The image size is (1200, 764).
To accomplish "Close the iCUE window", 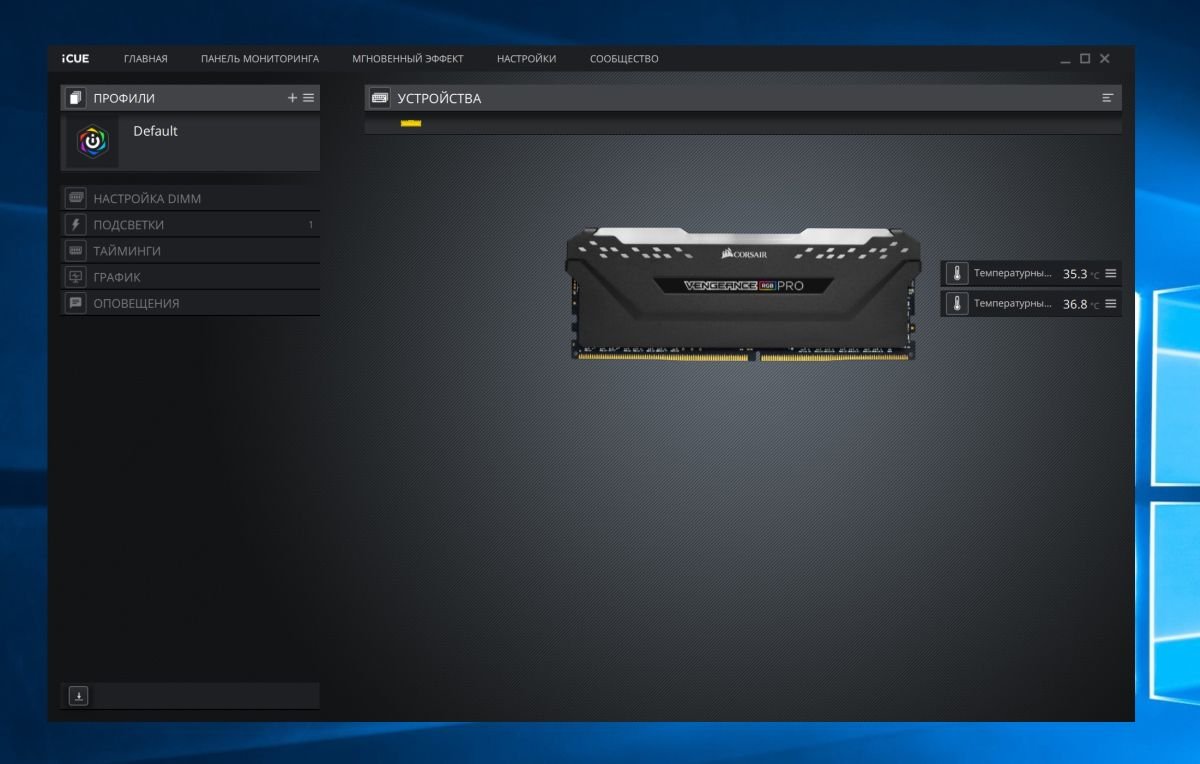I will (x=1105, y=59).
